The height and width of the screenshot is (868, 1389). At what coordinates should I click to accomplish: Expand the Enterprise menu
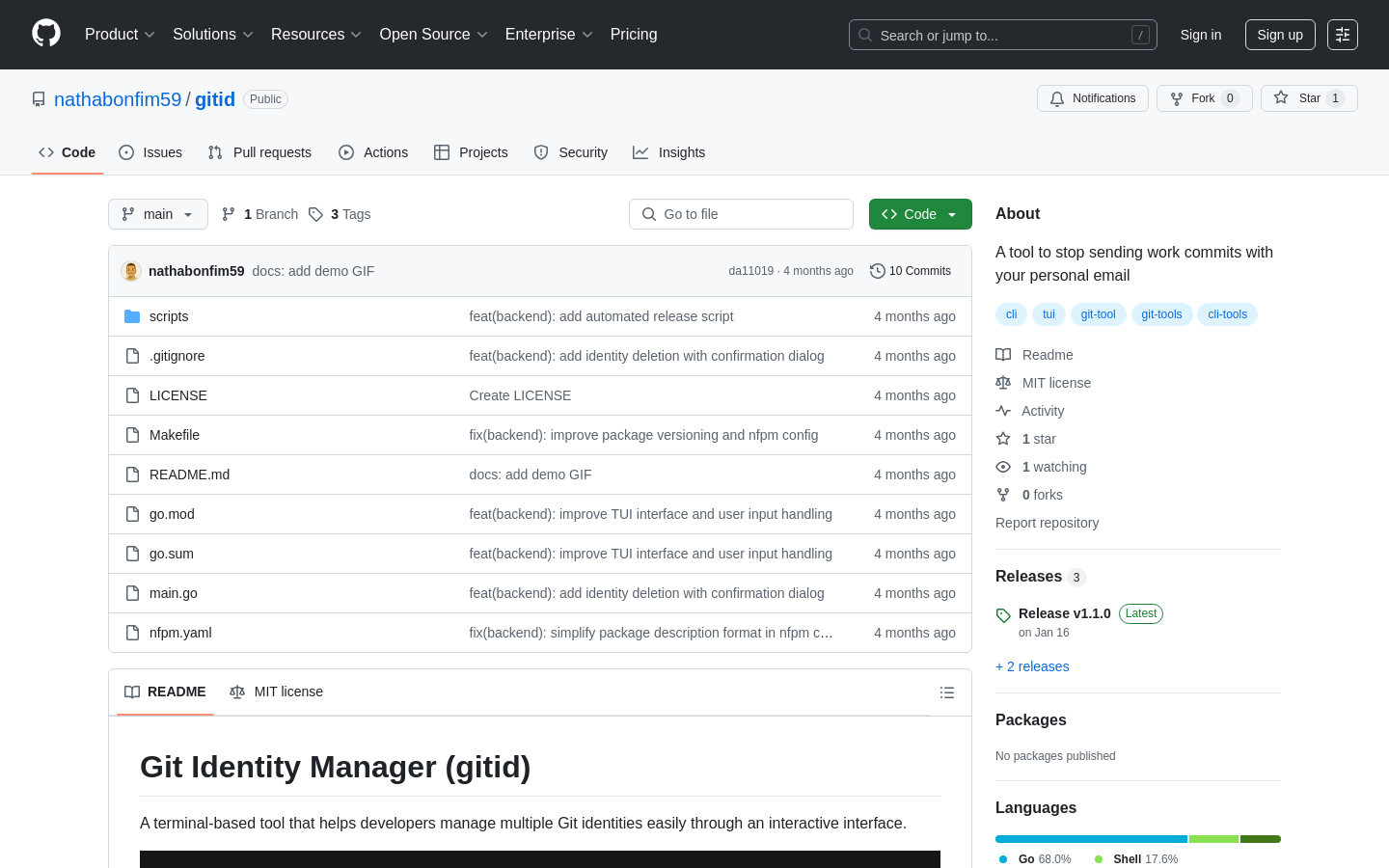549,35
